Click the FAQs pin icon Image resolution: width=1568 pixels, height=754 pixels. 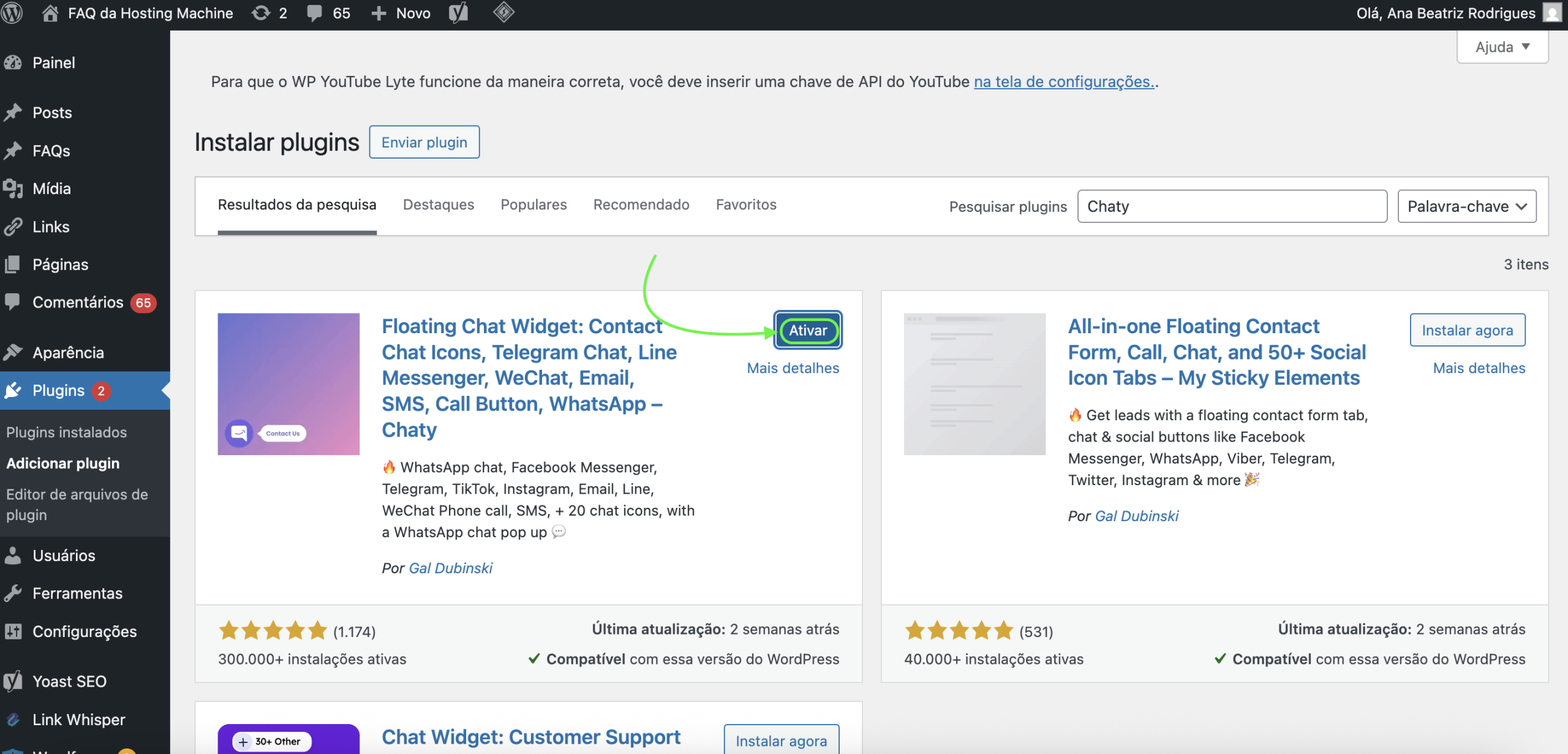13,151
